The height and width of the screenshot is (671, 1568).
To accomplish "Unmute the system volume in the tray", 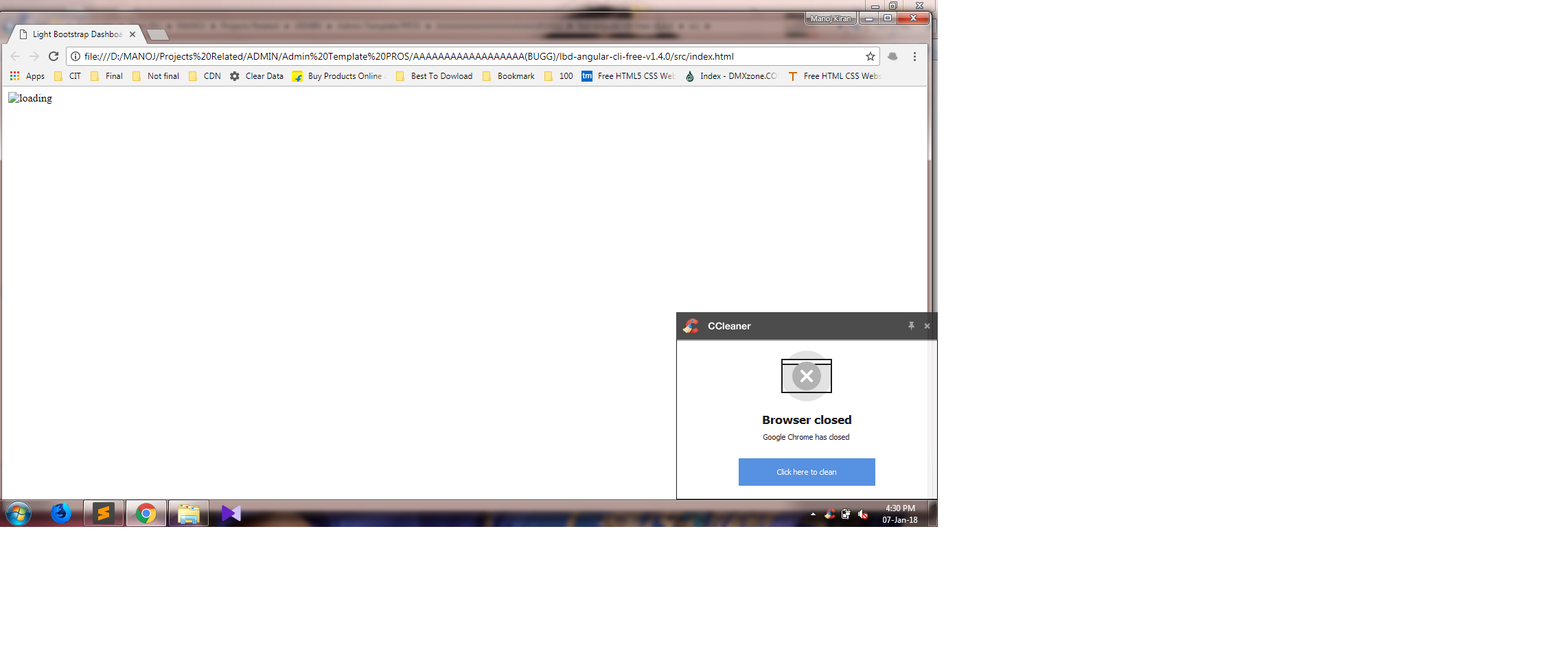I will [864, 514].
